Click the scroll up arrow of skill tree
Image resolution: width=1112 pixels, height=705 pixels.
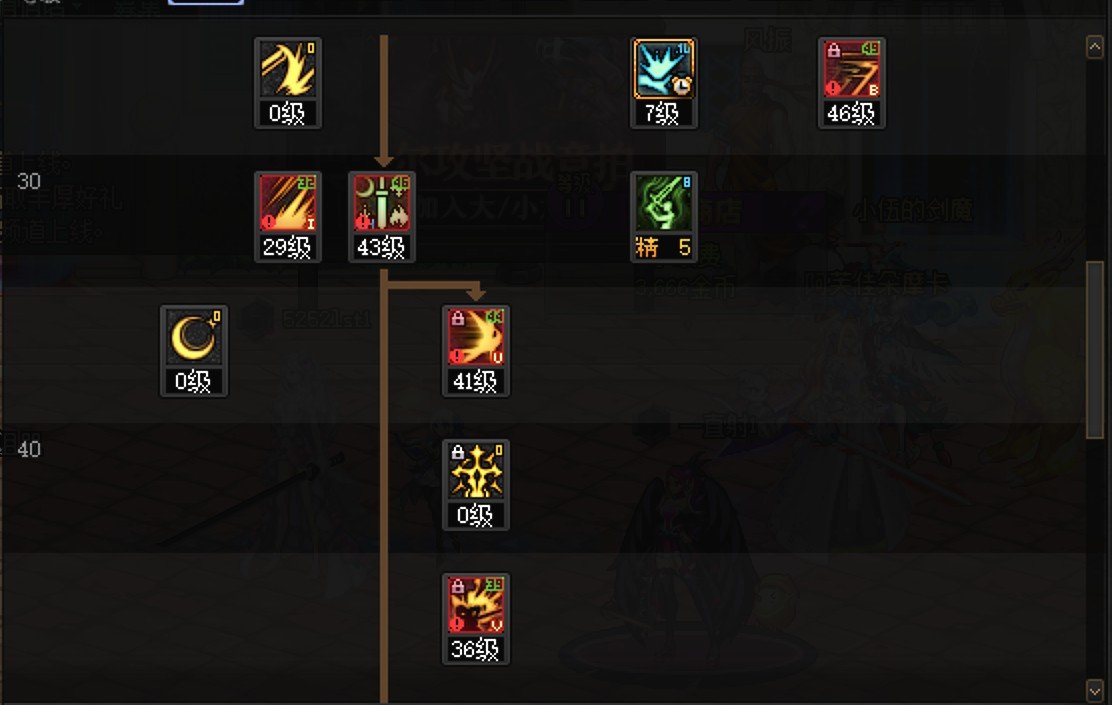(1094, 48)
